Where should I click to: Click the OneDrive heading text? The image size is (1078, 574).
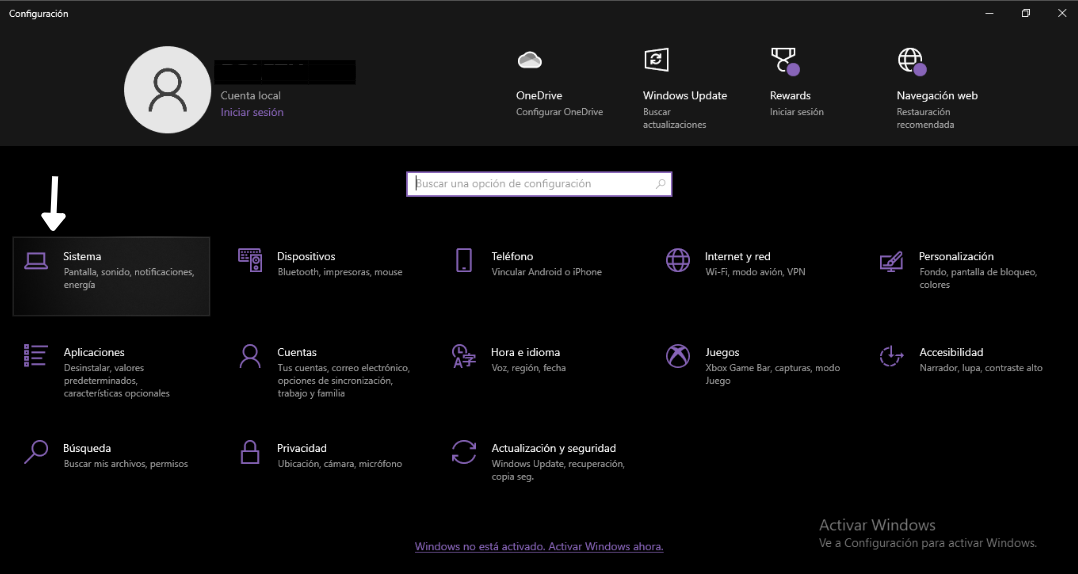pos(539,96)
